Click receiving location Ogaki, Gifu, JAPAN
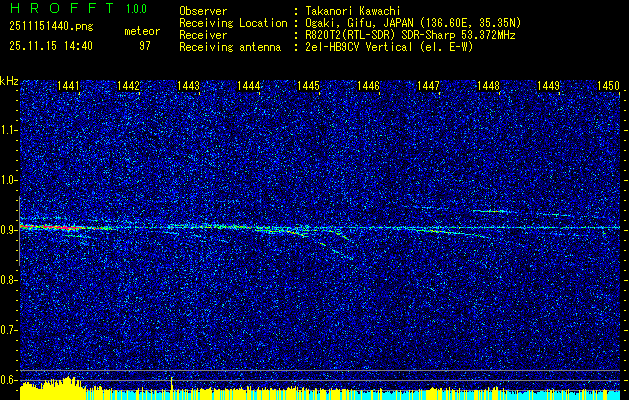 click(363, 23)
